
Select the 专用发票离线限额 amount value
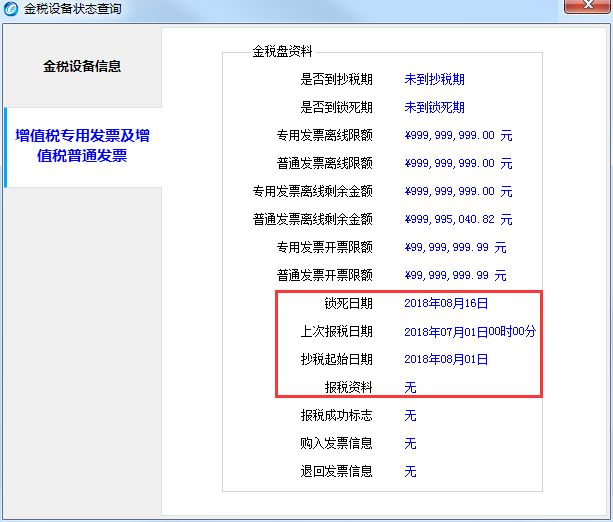[x=458, y=135]
